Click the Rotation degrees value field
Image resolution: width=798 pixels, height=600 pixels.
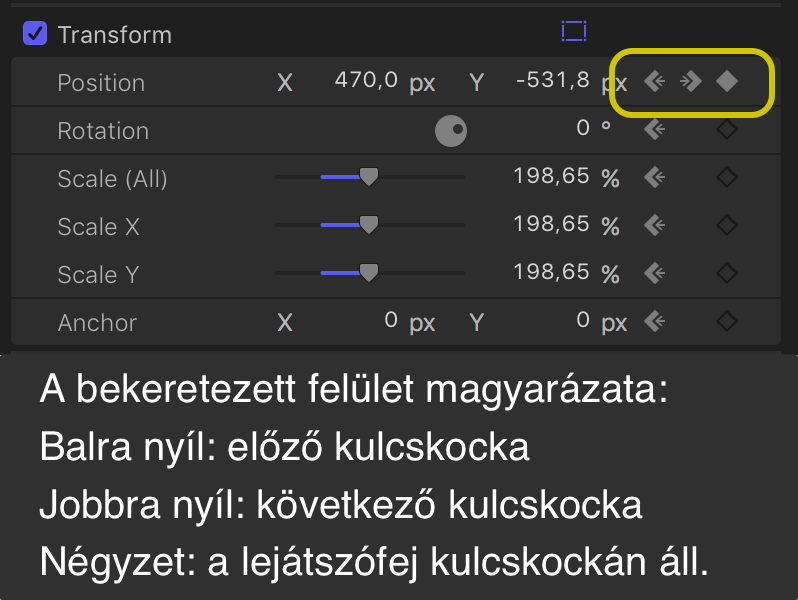[583, 128]
